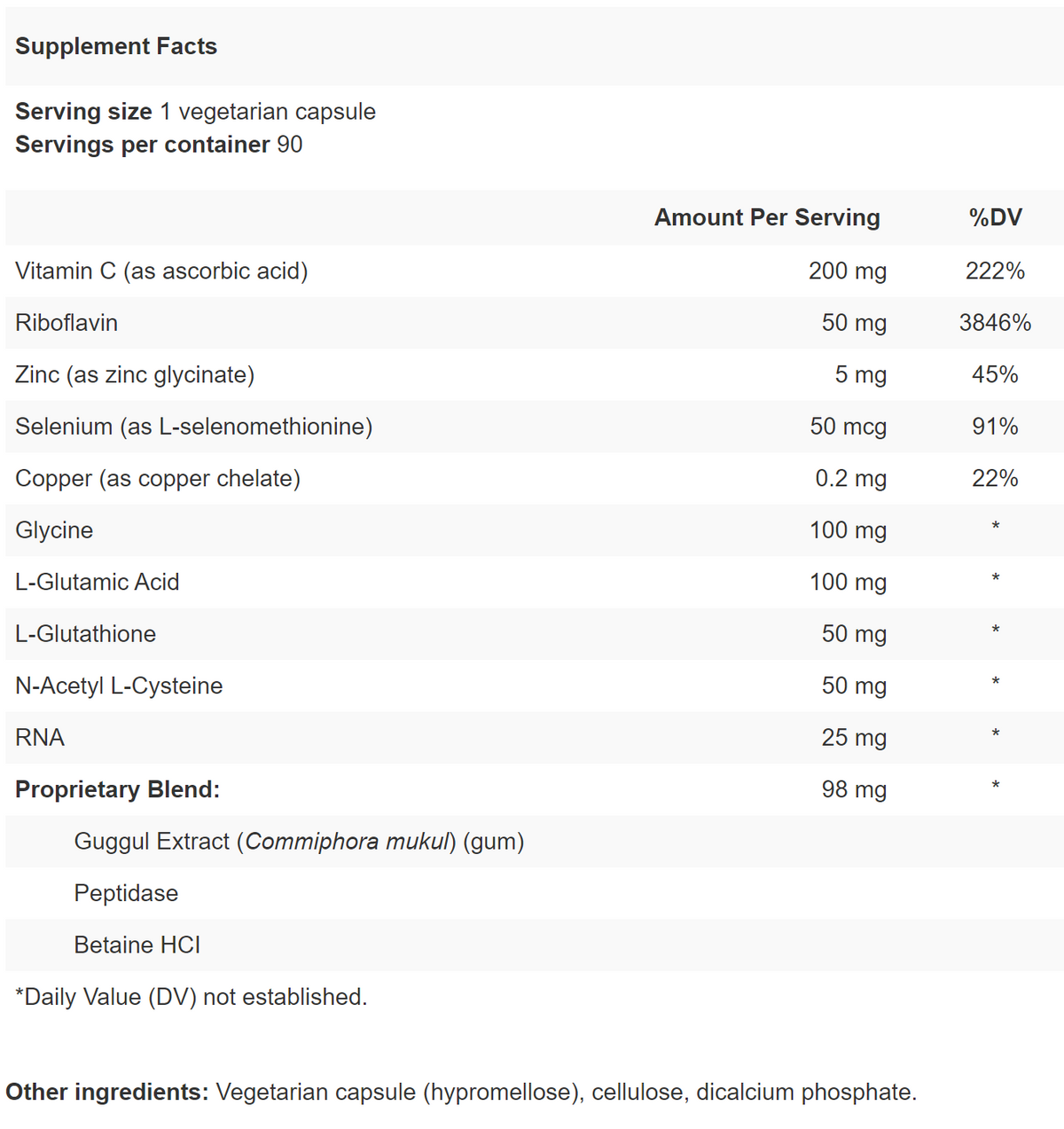Click the Supplement Facts heading
The height and width of the screenshot is (1129, 1064).
(x=116, y=46)
